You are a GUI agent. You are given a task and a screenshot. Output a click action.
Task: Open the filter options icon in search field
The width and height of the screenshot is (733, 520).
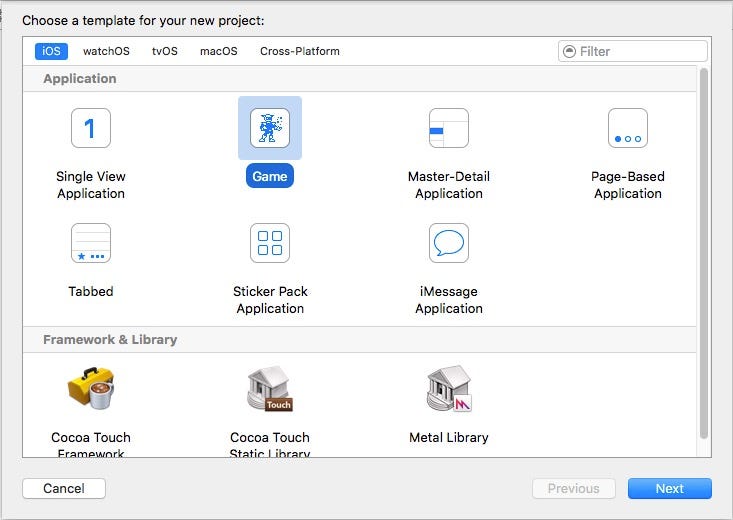coord(569,51)
